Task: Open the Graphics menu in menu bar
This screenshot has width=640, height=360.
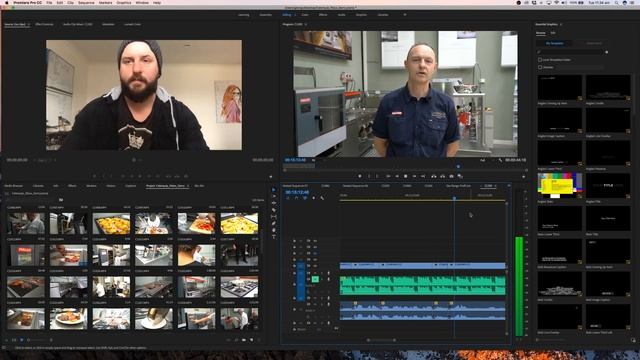Action: tap(124, 3)
